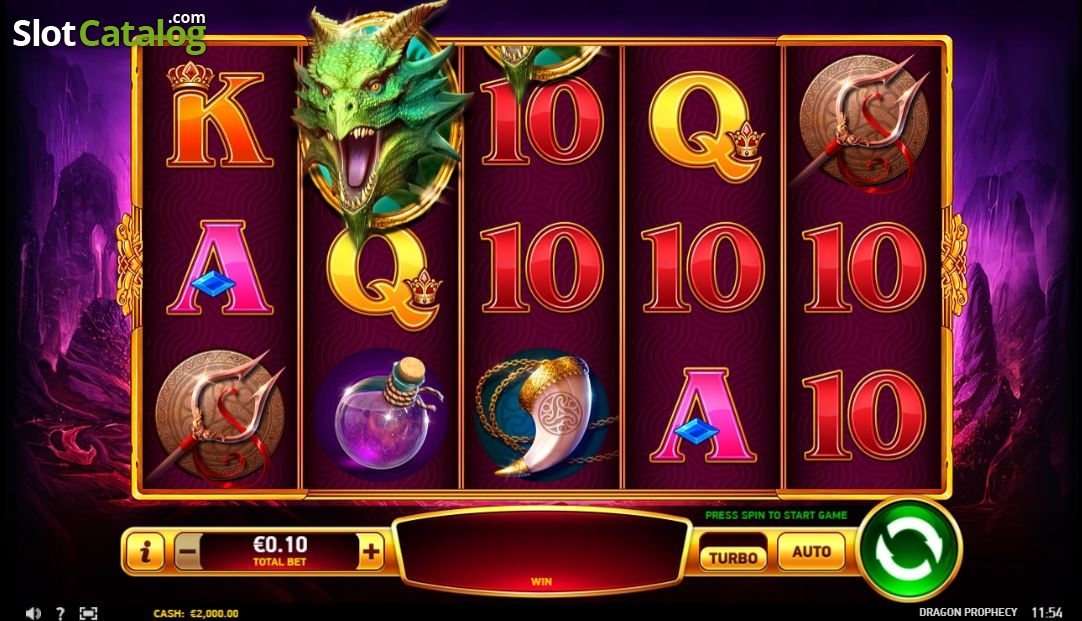Image resolution: width=1082 pixels, height=621 pixels.
Task: Toggle fullscreen mode icon
Action: (x=88, y=613)
